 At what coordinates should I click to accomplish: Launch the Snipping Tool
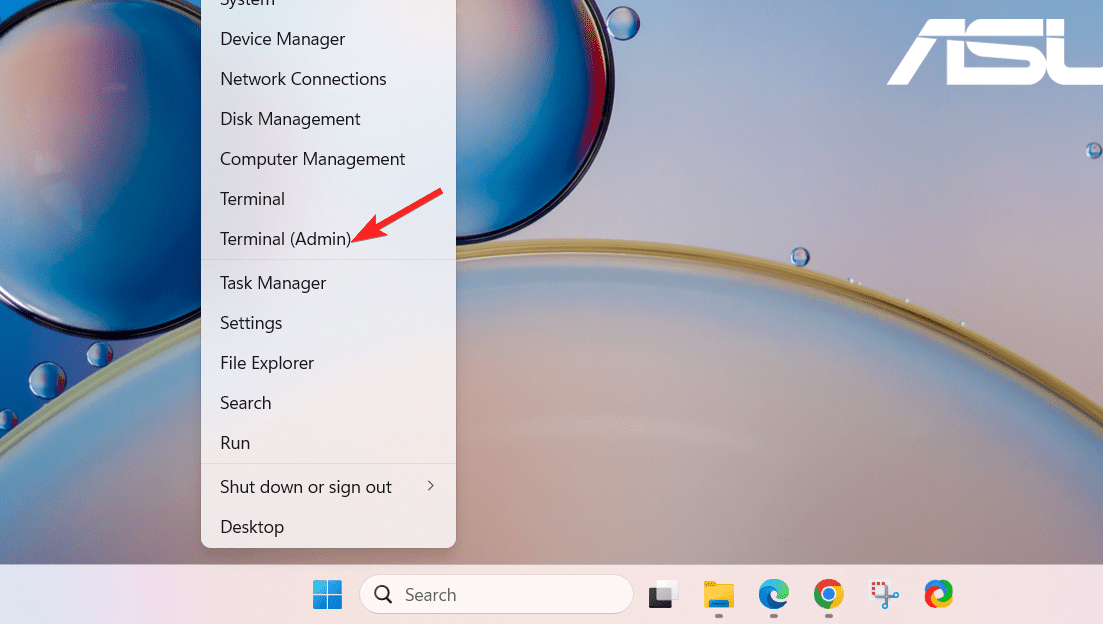[883, 594]
